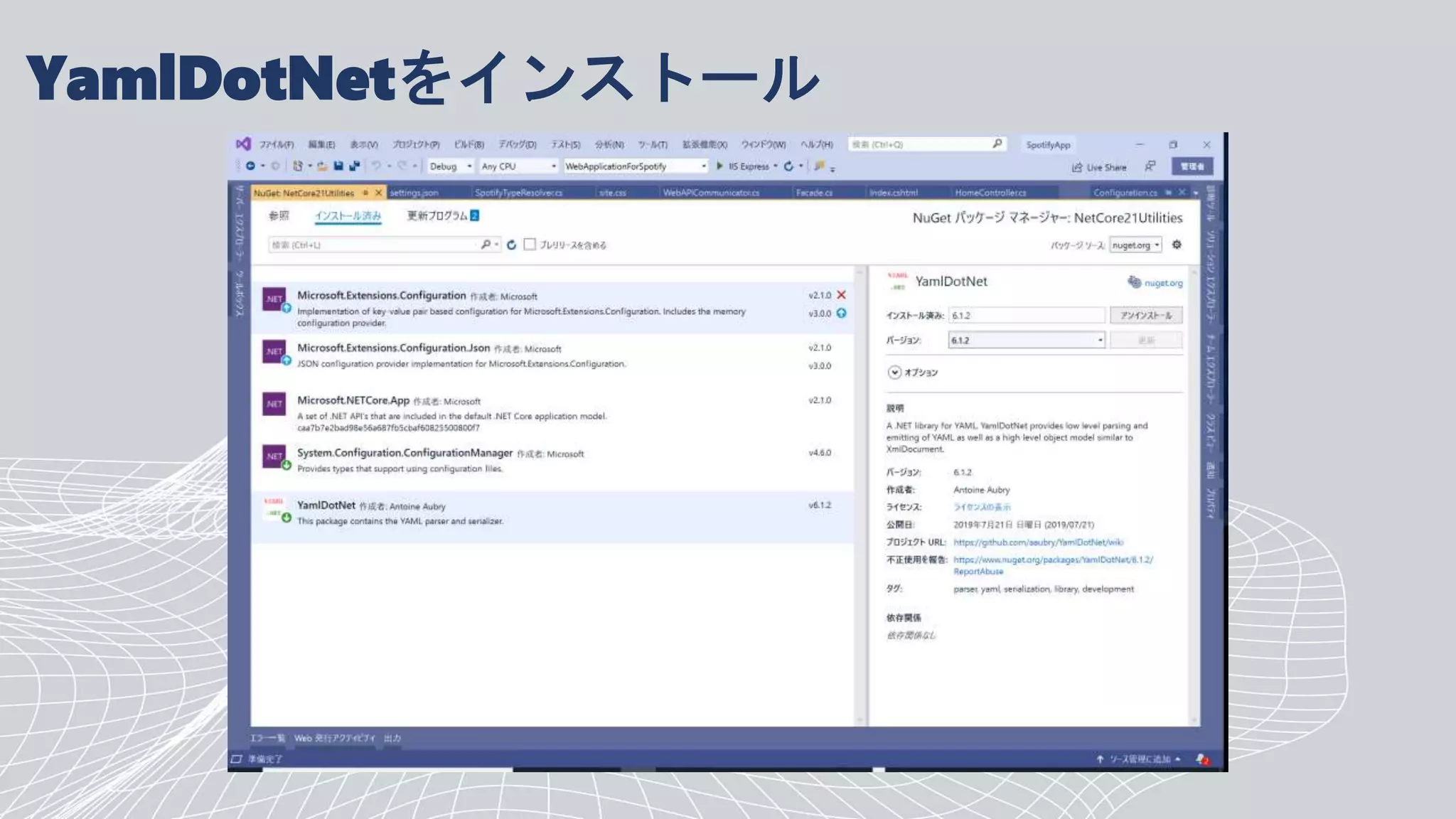Image resolution: width=1456 pixels, height=819 pixels.
Task: Open the document tabs overflow dropdown arrow
Action: coord(1197,193)
